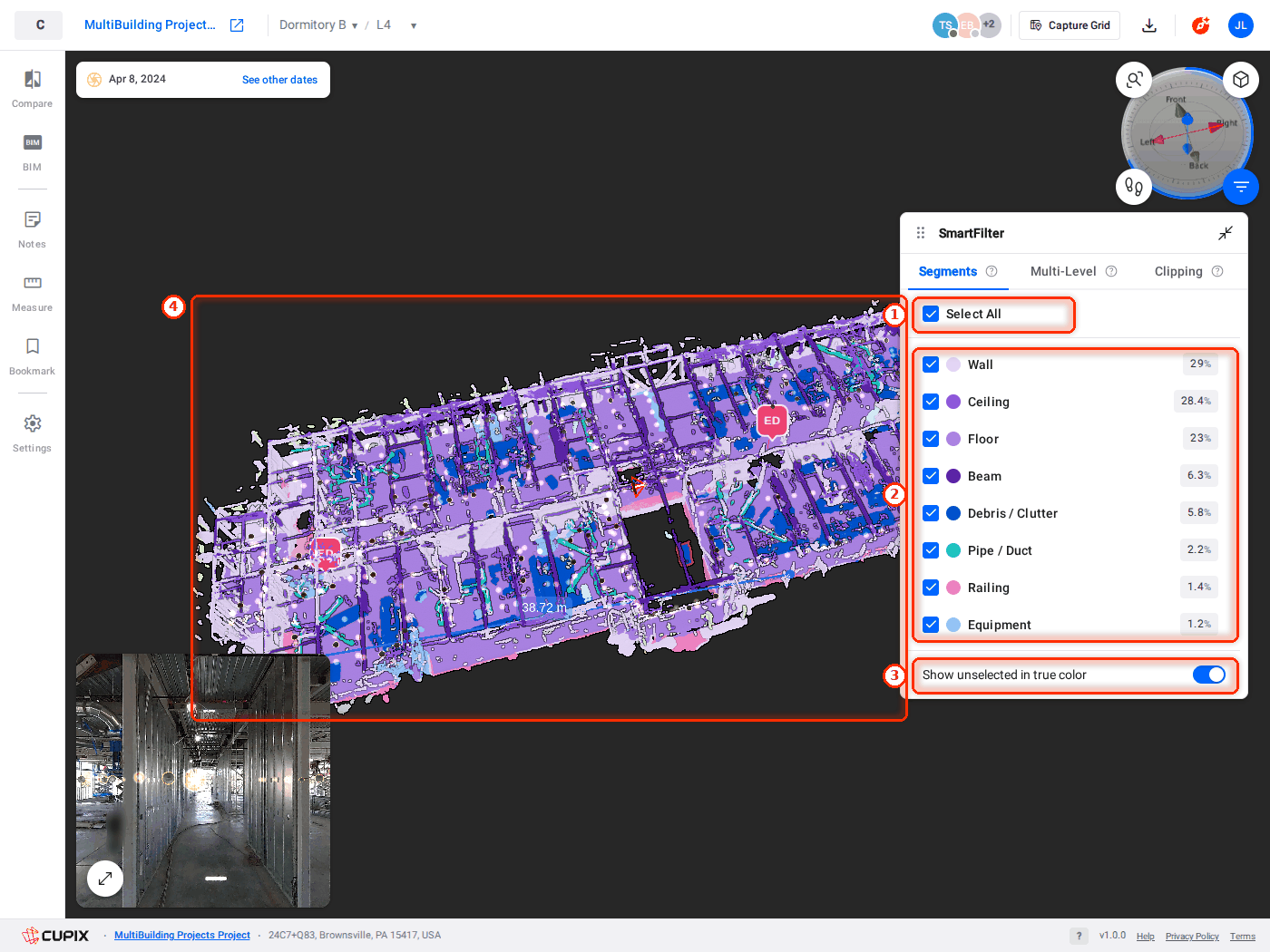Open the MultiBuilding Projects Project footer link
The image size is (1270, 952).
coord(182,935)
